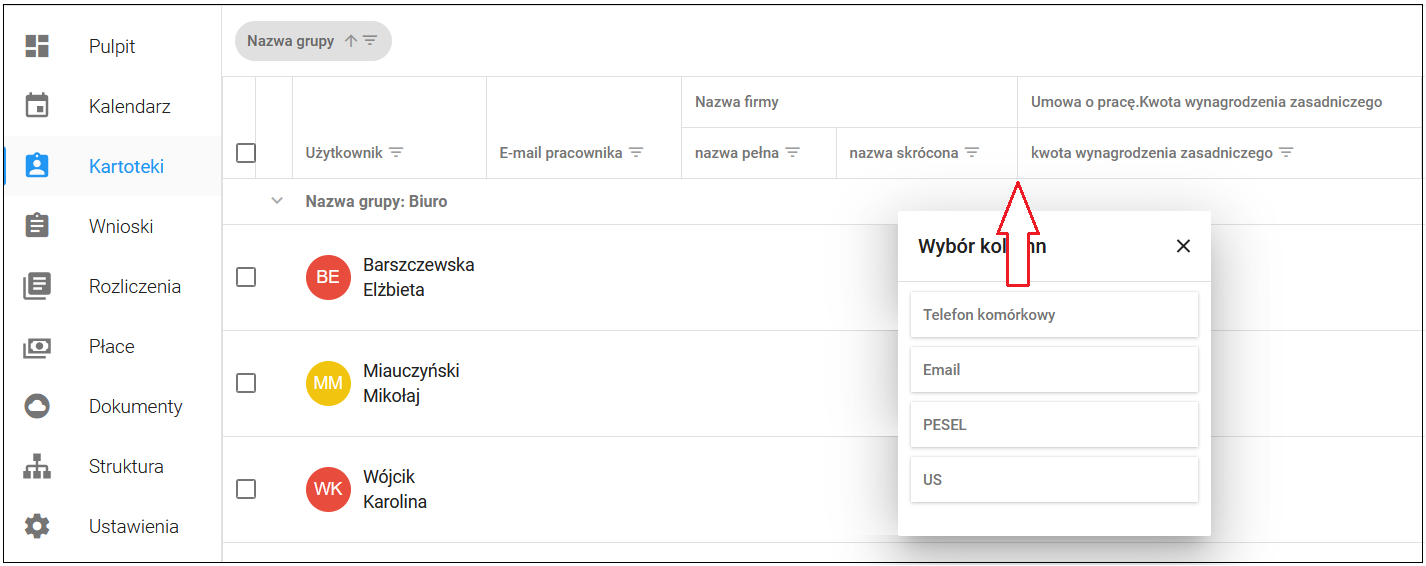Screen dimensions: 1426x566
Task: Open Dokumenty cloud icon
Action: point(37,406)
